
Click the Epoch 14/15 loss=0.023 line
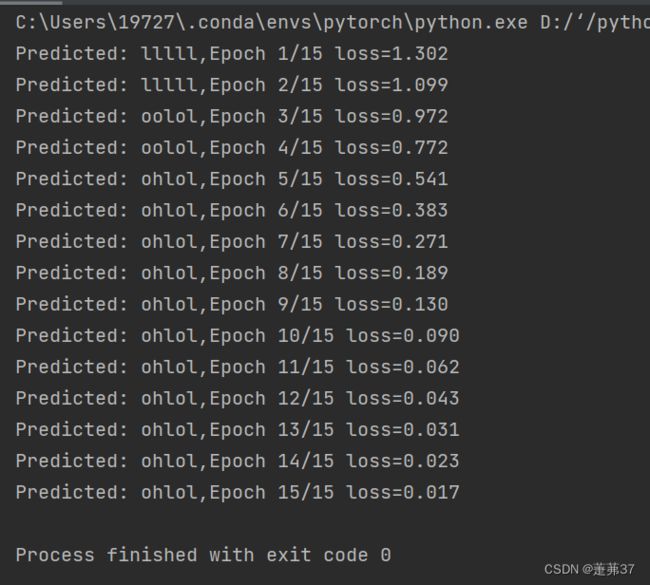coord(238,461)
